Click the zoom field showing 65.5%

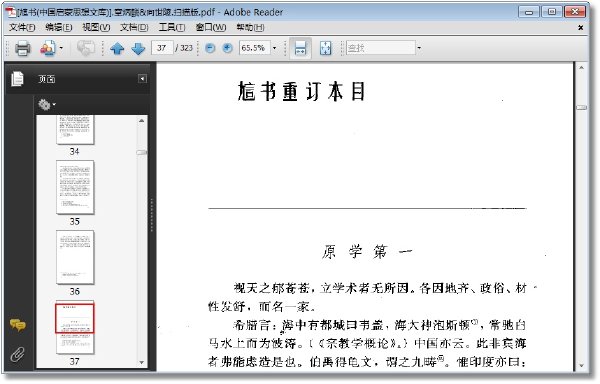coord(254,48)
